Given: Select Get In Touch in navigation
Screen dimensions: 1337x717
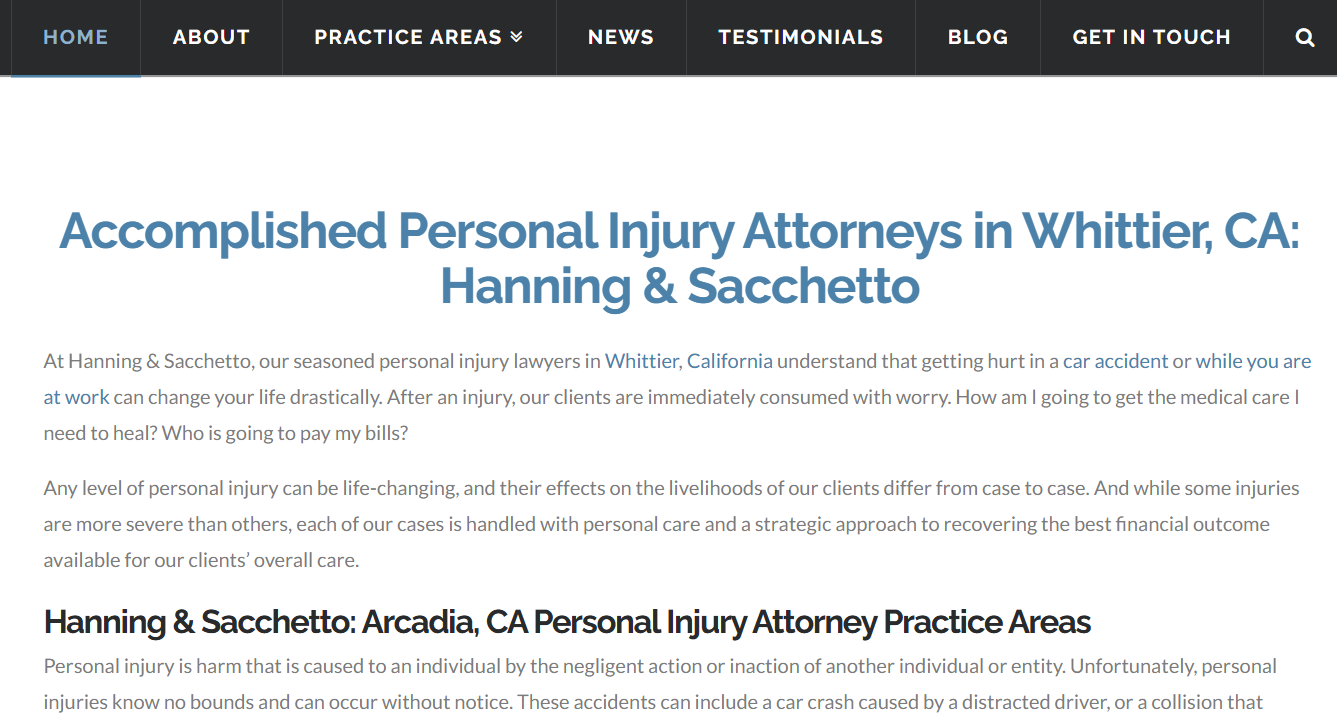Looking at the screenshot, I should (1151, 37).
